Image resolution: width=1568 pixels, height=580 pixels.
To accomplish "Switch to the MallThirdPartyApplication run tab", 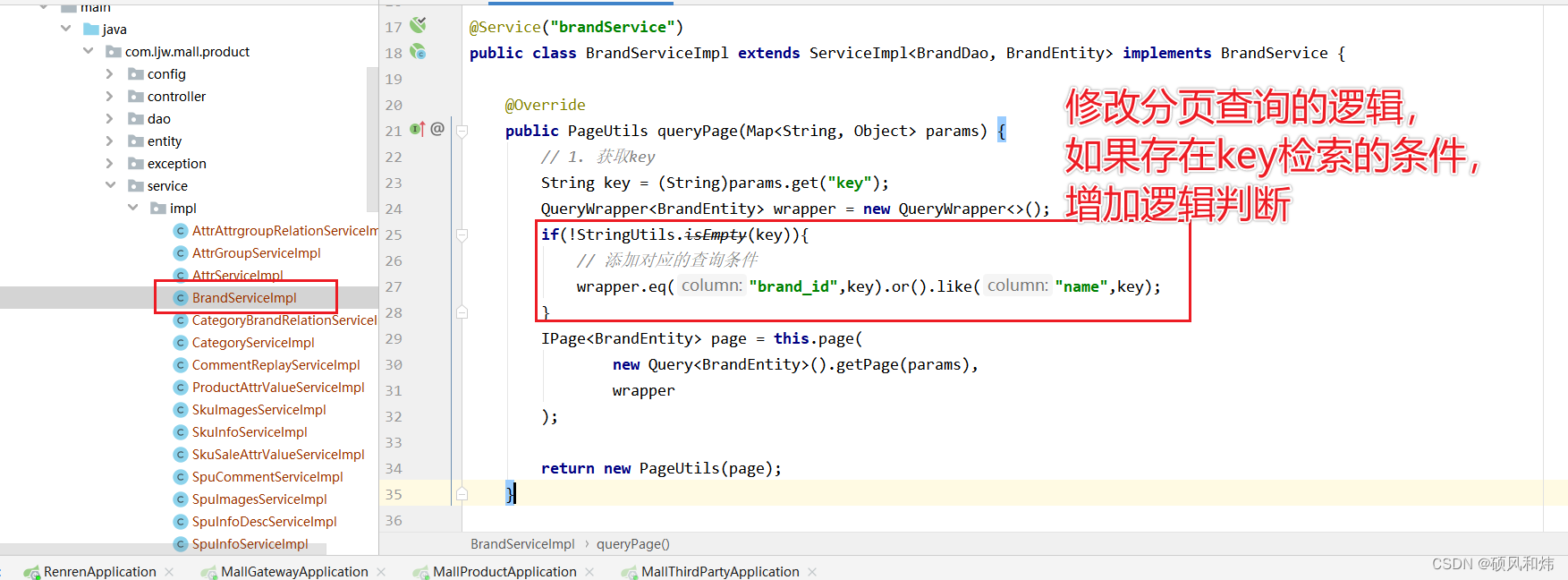I will [x=720, y=572].
